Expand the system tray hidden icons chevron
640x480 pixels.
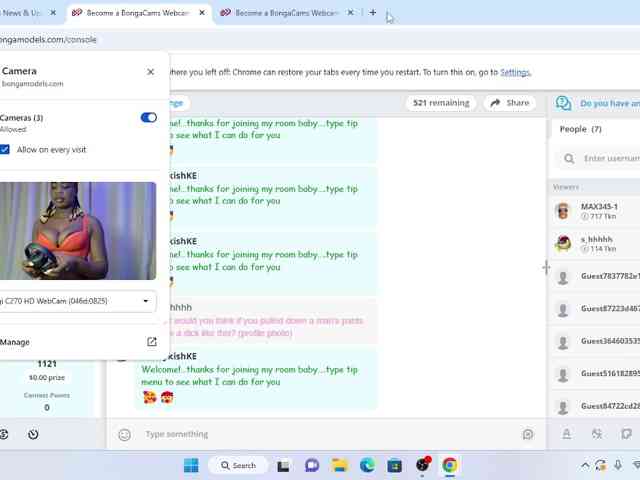pyautogui.click(x=585, y=465)
